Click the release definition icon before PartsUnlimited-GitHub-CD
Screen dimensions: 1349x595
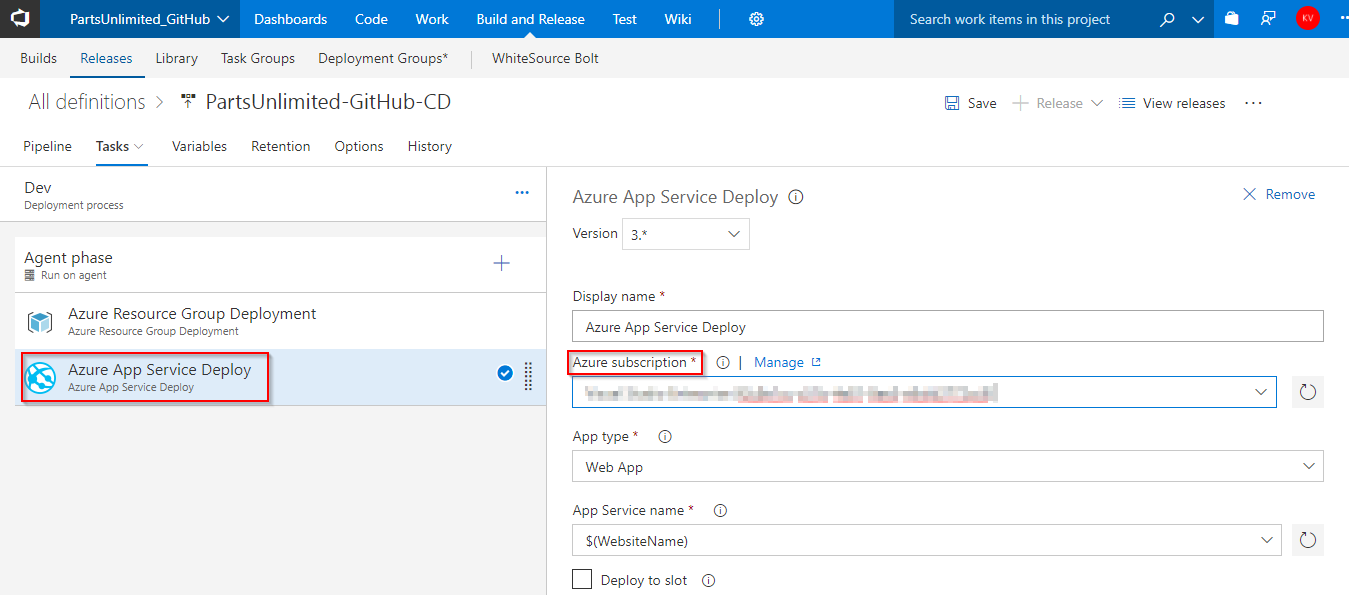pos(187,102)
